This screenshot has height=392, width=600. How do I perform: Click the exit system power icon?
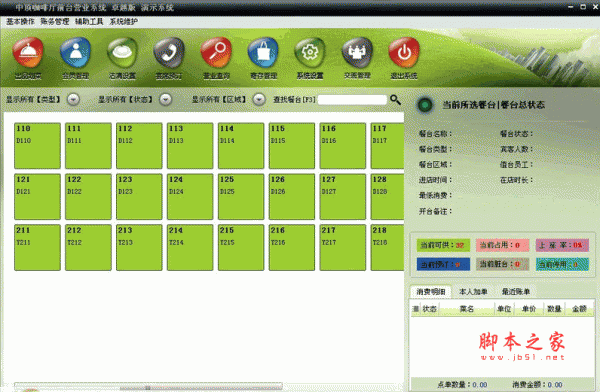point(404,52)
